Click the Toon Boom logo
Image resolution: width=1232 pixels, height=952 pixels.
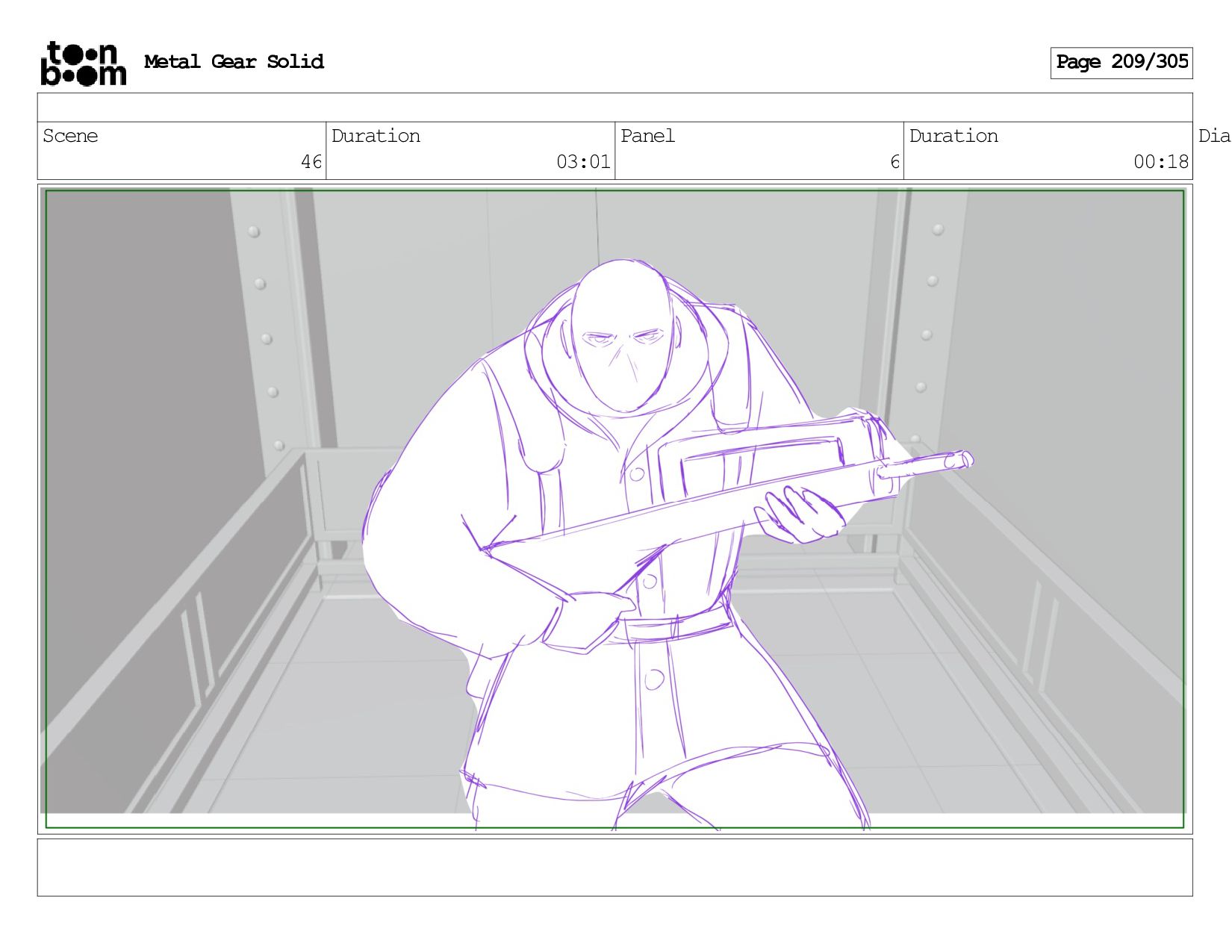(83, 63)
